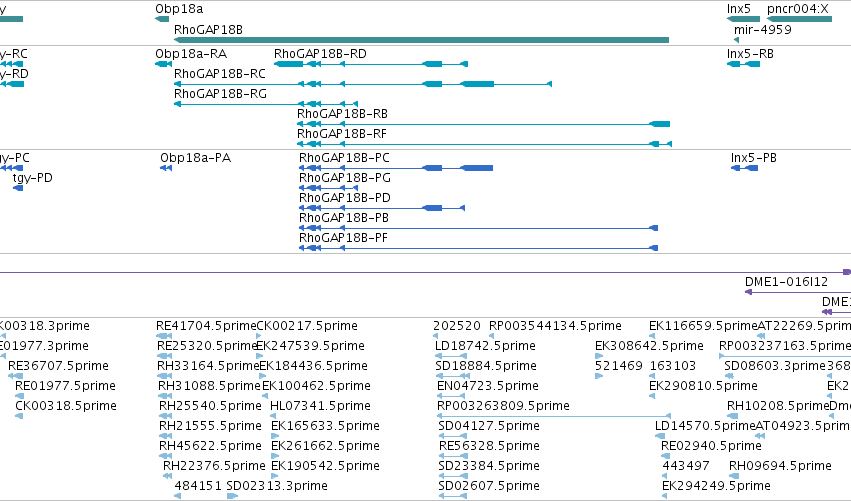Select the EK294249.5prime EST label
This screenshot has width=851, height=501.
pyautogui.click(x=716, y=486)
